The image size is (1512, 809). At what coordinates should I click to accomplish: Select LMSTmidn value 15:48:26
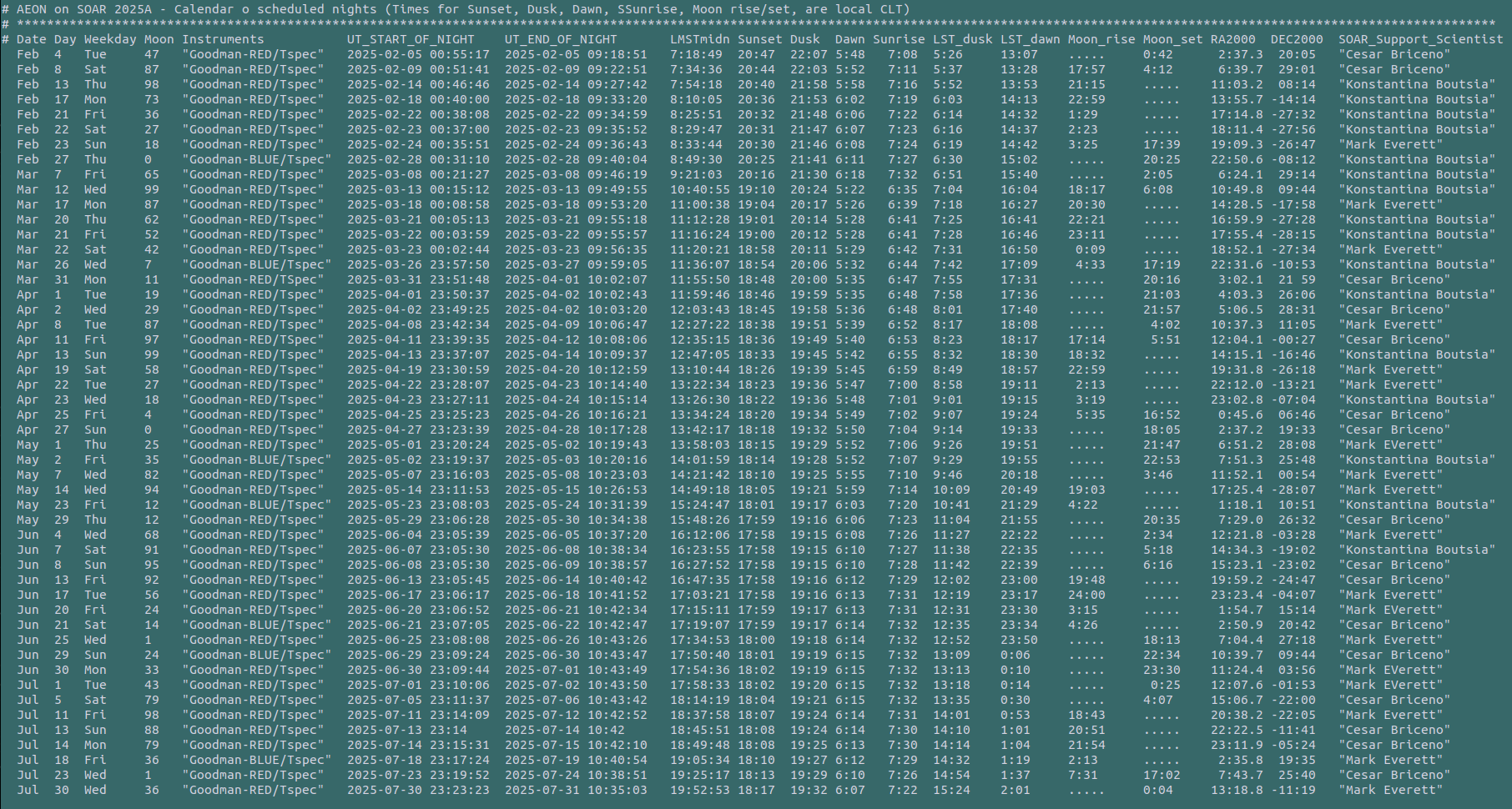pyautogui.click(x=700, y=520)
